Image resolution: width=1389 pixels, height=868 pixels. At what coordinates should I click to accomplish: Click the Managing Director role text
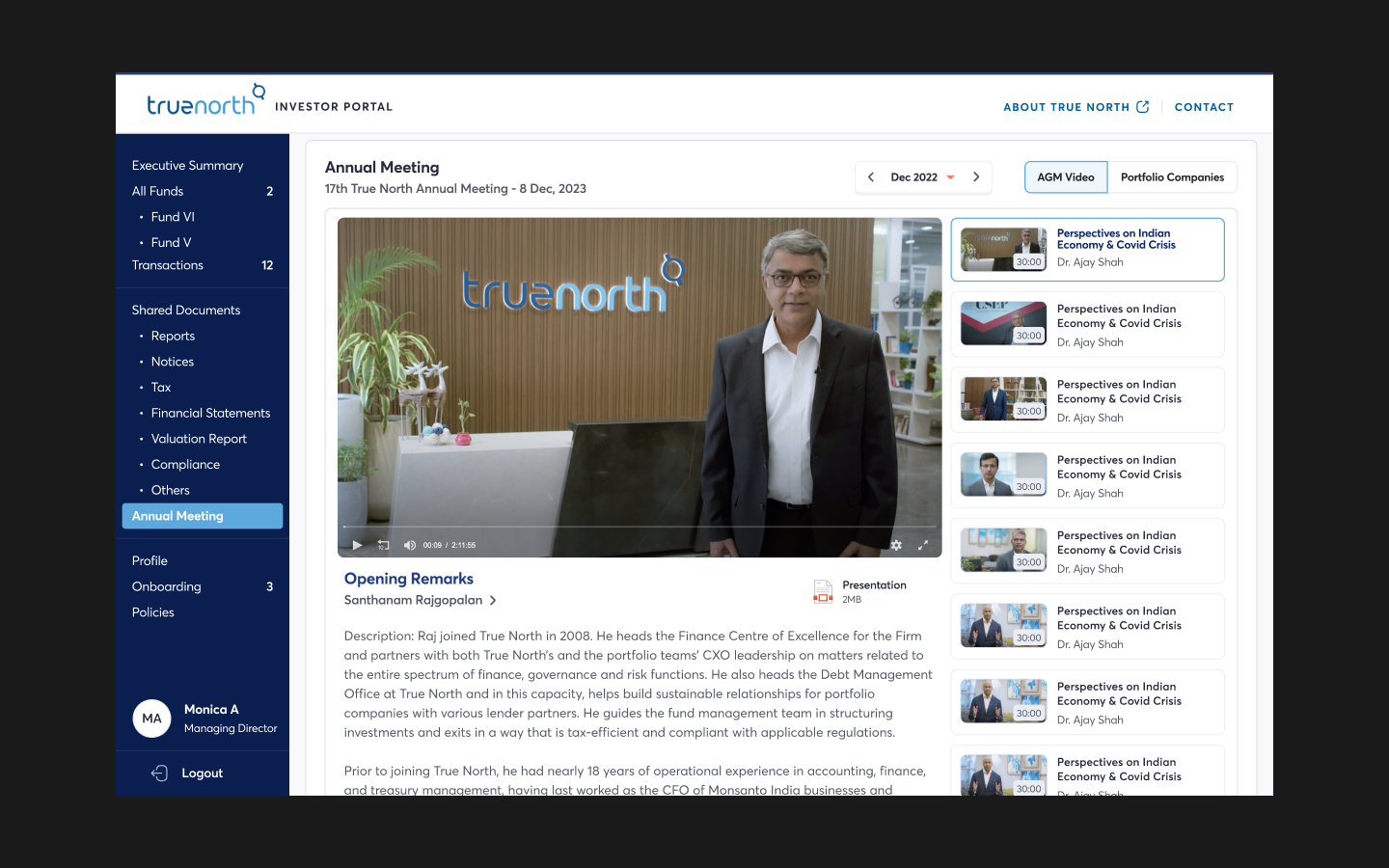[x=231, y=728]
